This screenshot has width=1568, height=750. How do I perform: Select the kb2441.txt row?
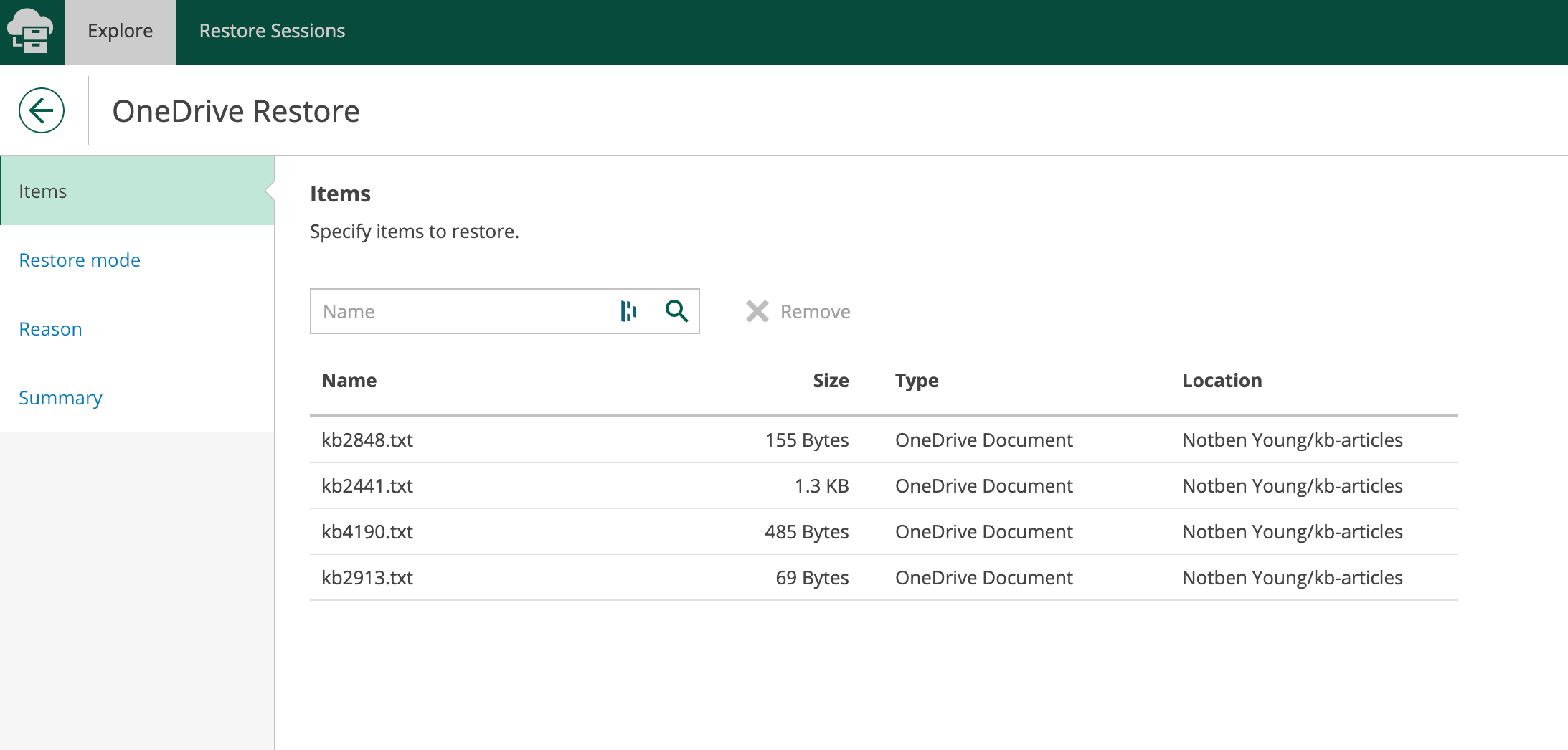(884, 485)
